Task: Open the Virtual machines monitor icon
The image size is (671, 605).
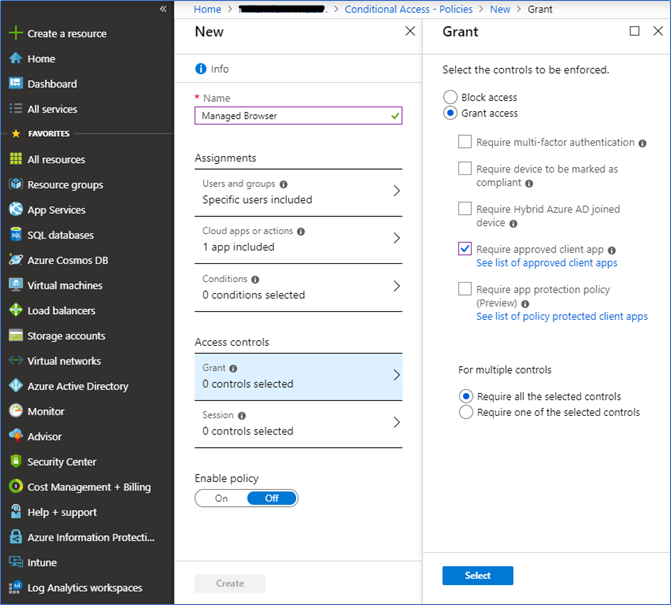Action: pos(16,285)
